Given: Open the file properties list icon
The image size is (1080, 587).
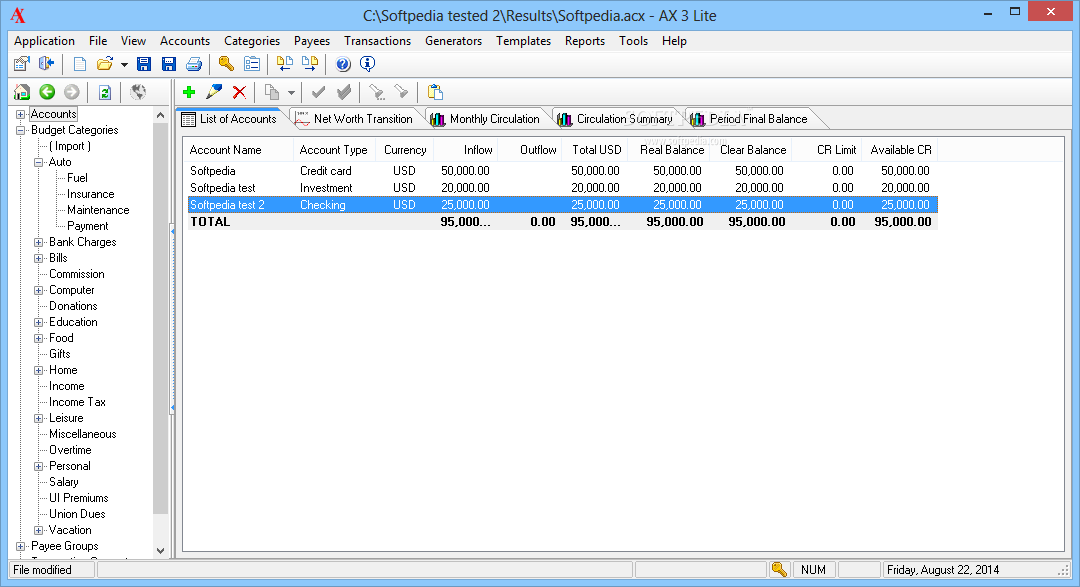Looking at the screenshot, I should (x=252, y=64).
